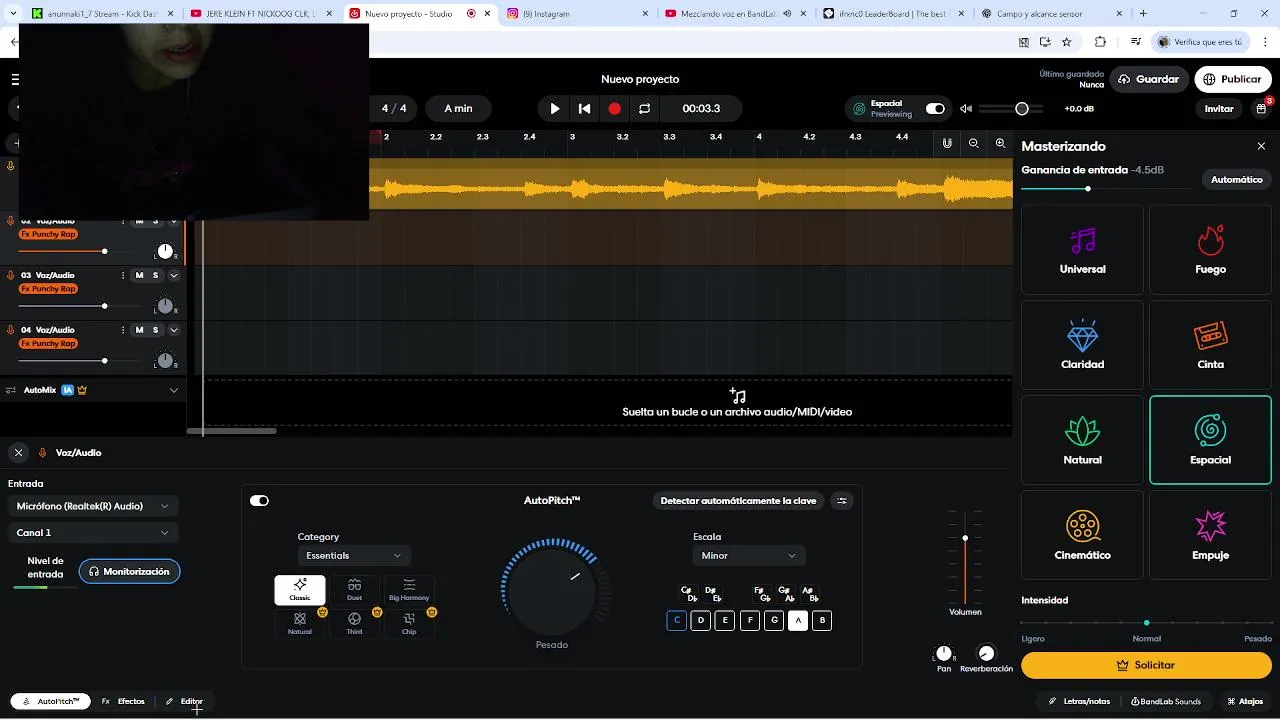The height and width of the screenshot is (720, 1280).
Task: Zoom in on the timeline
Action: [1000, 144]
